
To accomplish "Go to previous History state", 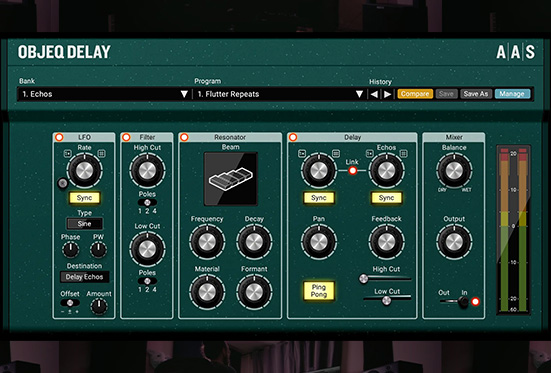I will [374, 94].
